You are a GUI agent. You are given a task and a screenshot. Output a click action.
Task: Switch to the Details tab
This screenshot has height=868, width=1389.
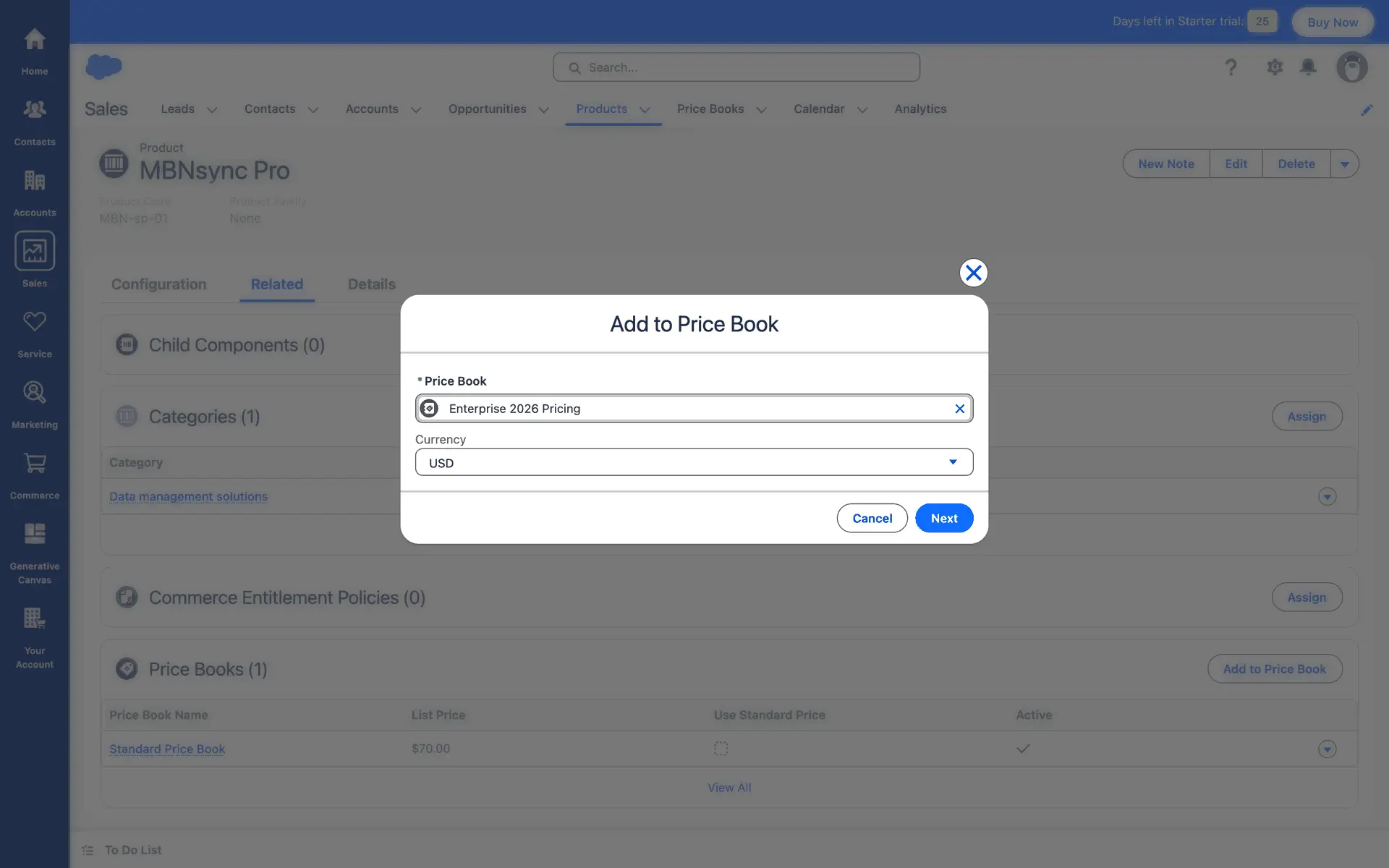[x=371, y=284]
